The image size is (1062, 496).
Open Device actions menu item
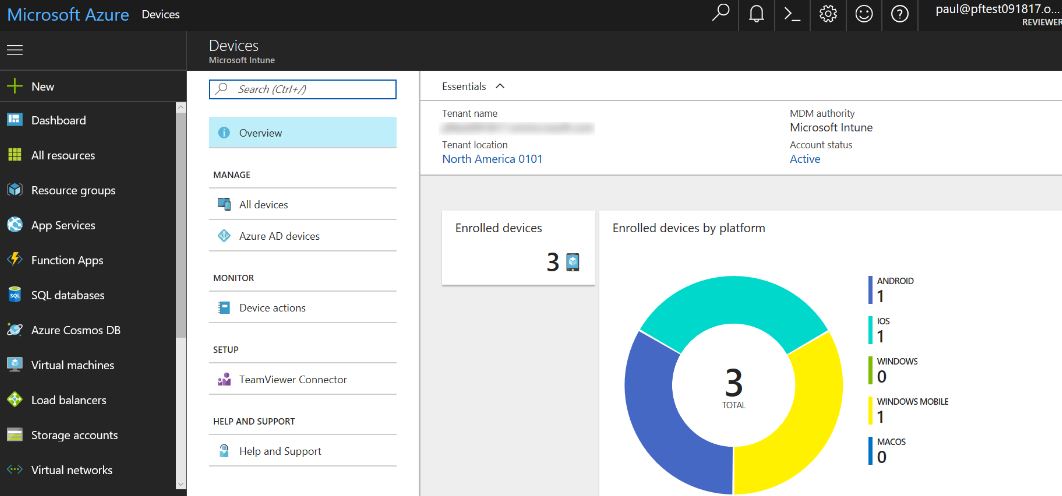[303, 308]
